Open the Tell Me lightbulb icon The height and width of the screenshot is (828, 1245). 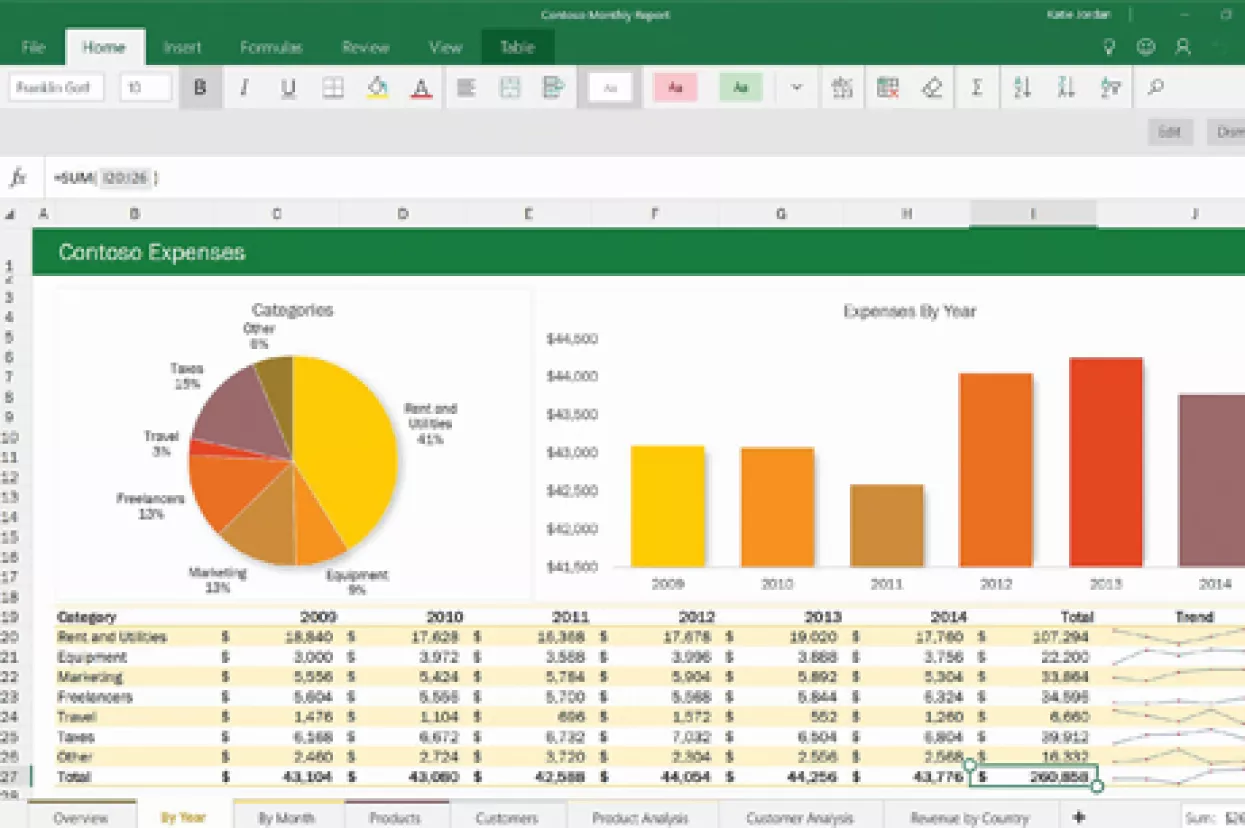pos(1108,46)
